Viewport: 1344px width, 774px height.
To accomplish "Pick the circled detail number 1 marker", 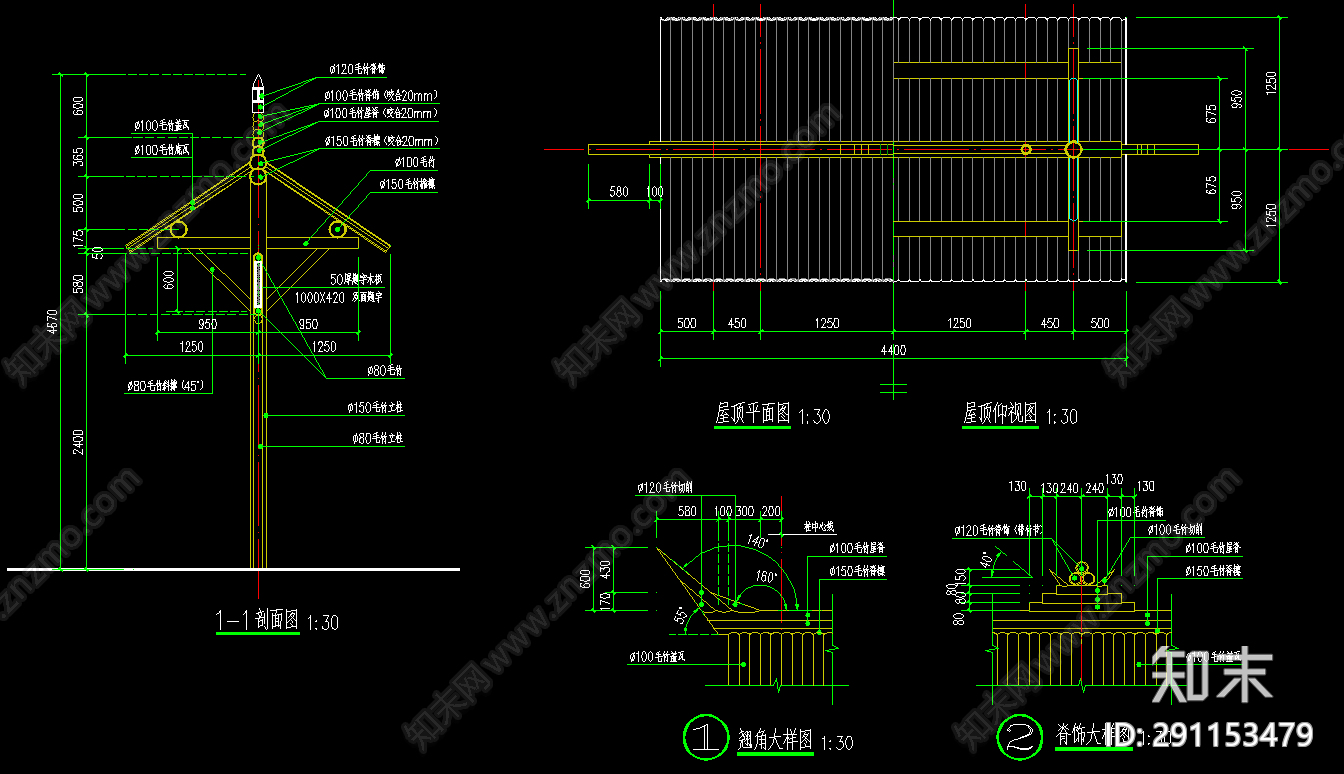I will point(705,738).
